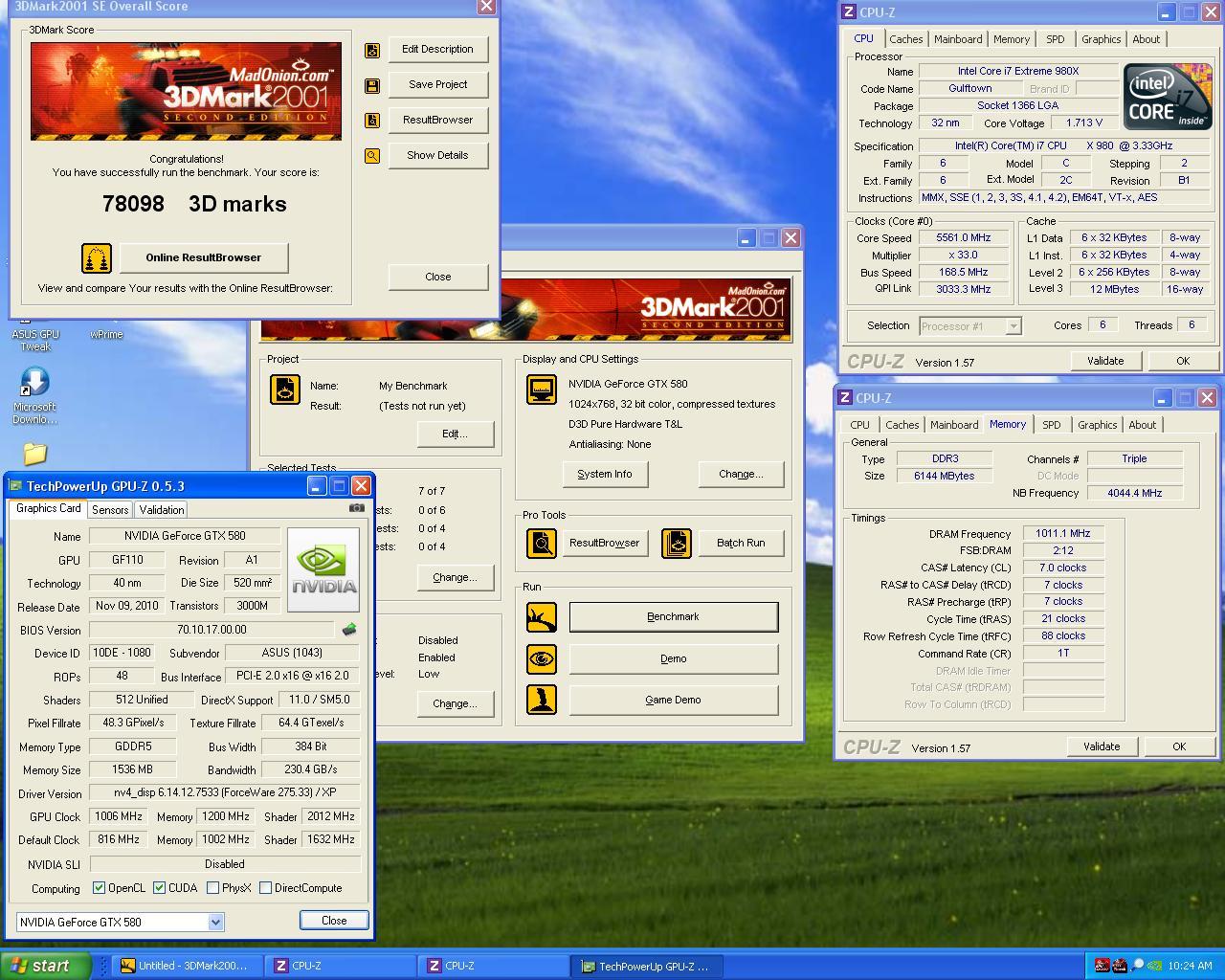
Task: Click Validate in the top CPU-Z window
Action: (x=1104, y=361)
